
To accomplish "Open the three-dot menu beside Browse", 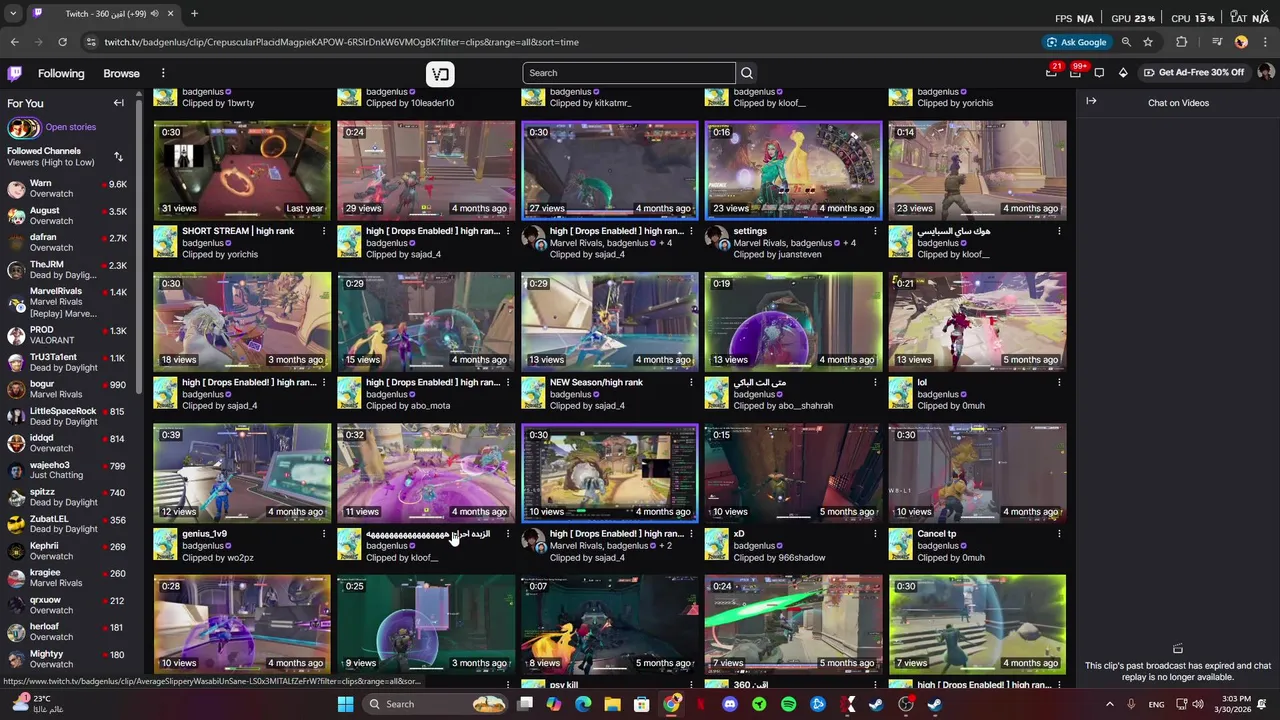I will point(163,73).
